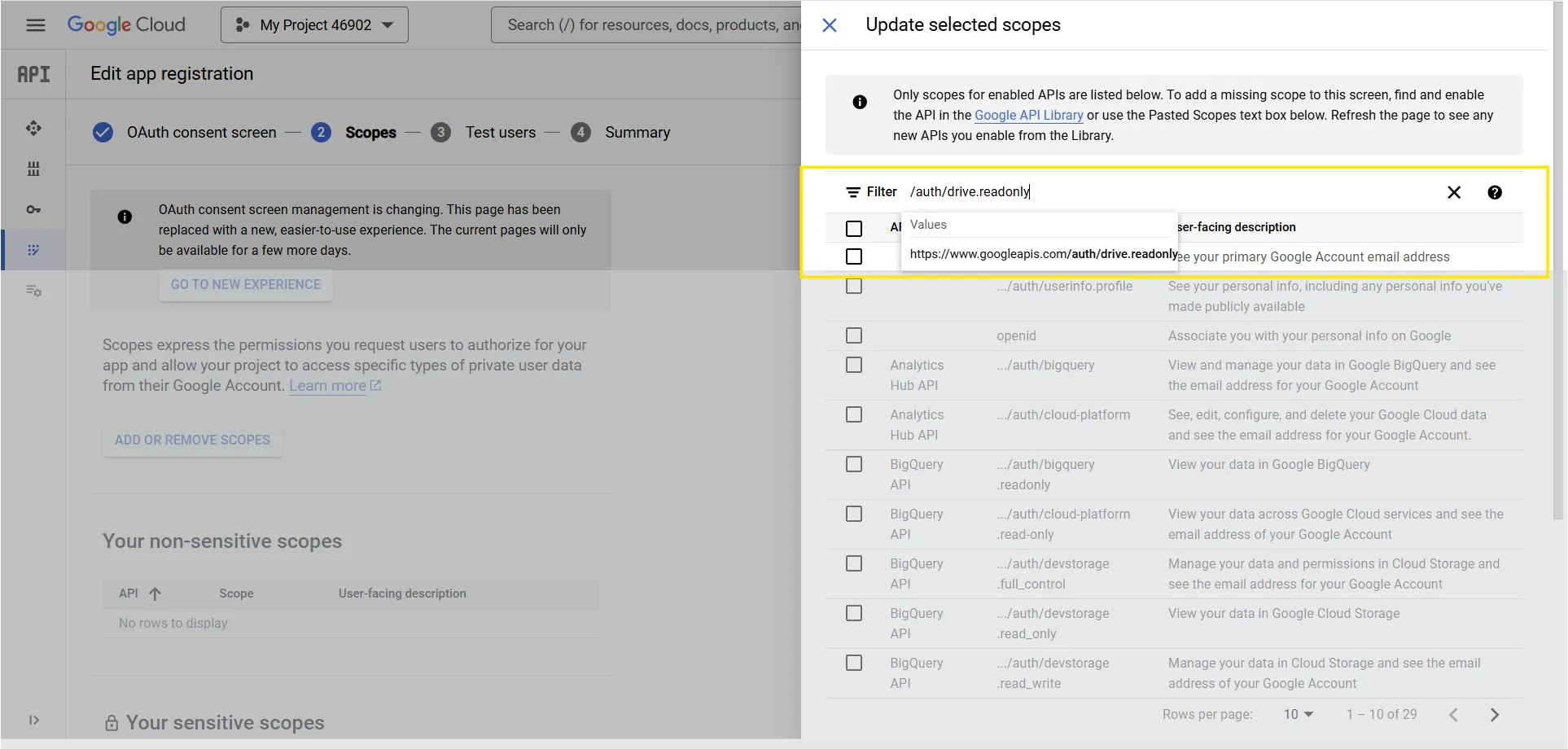1568x749 pixels.
Task: Check BigQuery cloud-platform.read-only row
Action: 854,514
